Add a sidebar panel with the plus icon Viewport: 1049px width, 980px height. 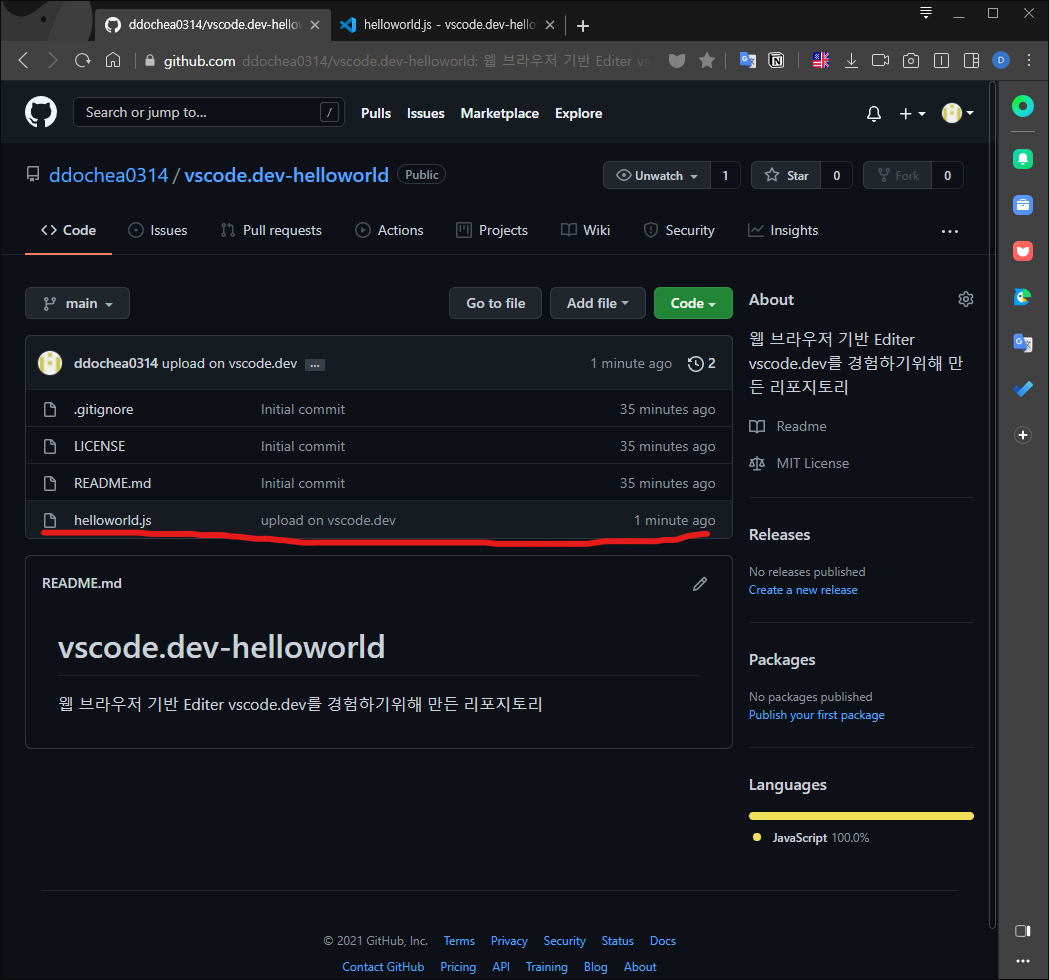point(1023,435)
